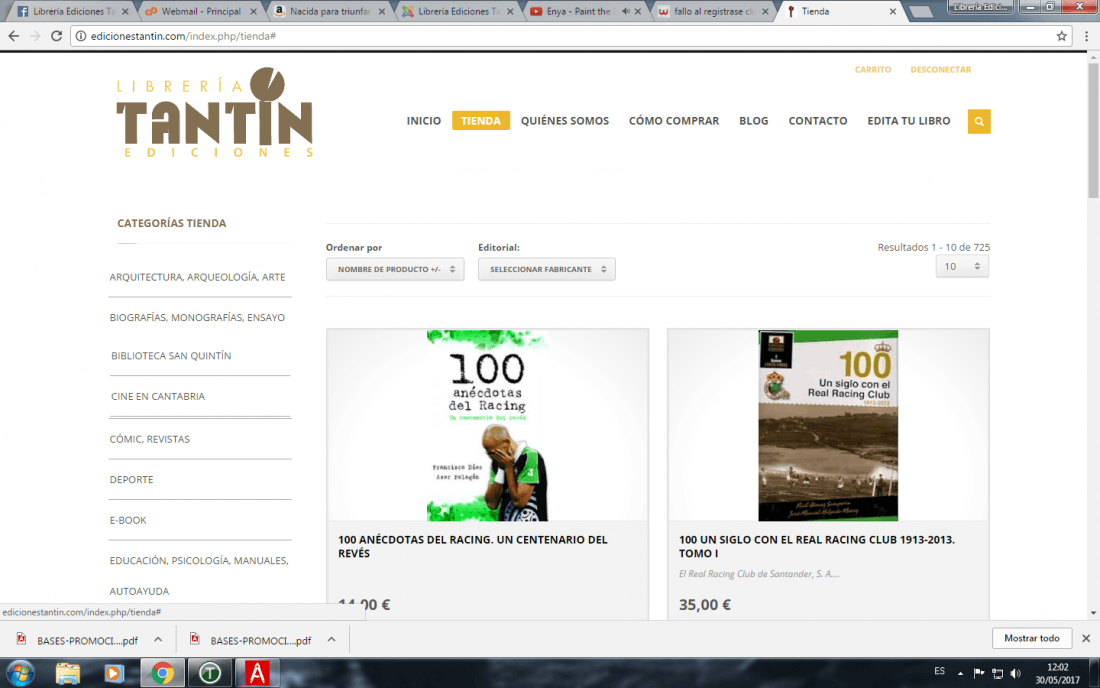Image resolution: width=1100 pixels, height=688 pixels.
Task: Switch to fallo al registrarse tab
Action: (713, 11)
